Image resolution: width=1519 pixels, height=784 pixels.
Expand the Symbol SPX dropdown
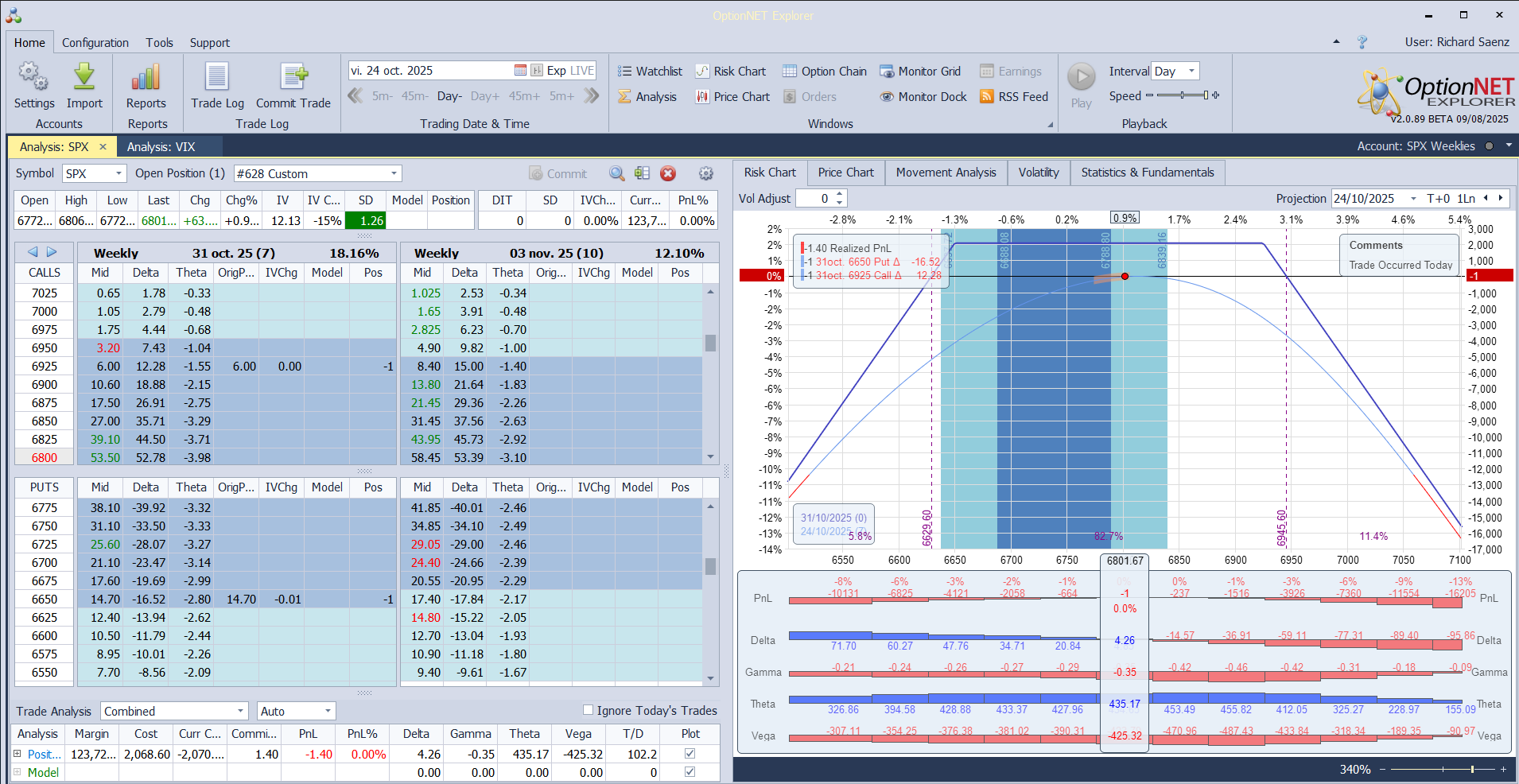(118, 173)
